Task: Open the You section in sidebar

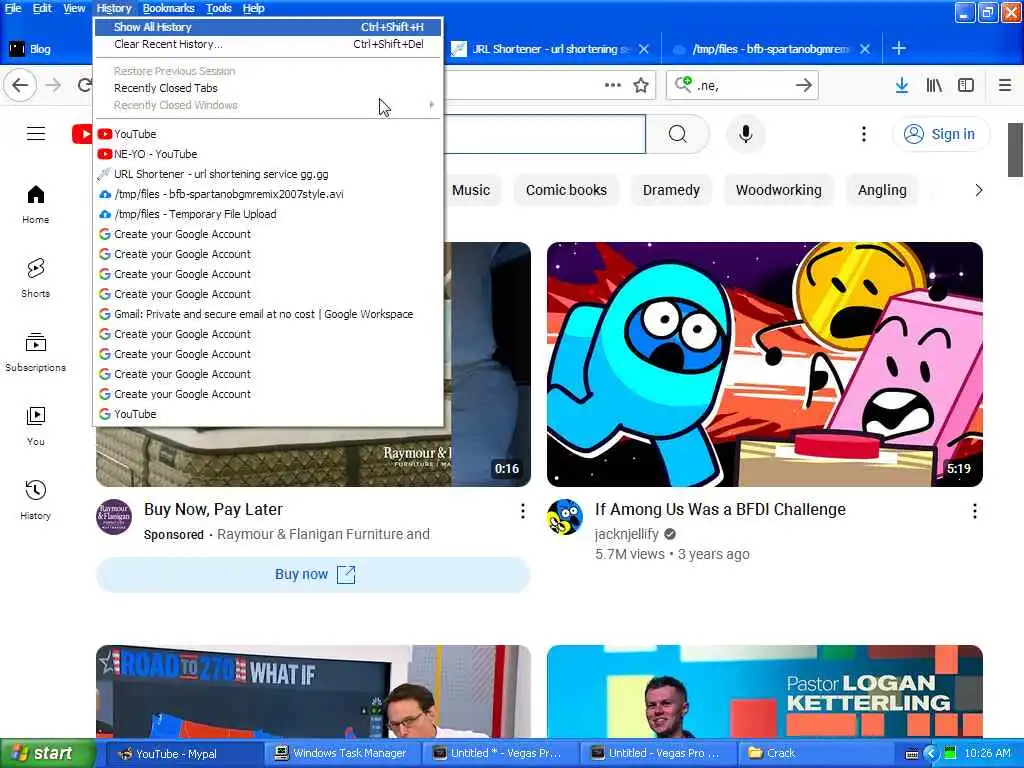Action: tap(36, 426)
